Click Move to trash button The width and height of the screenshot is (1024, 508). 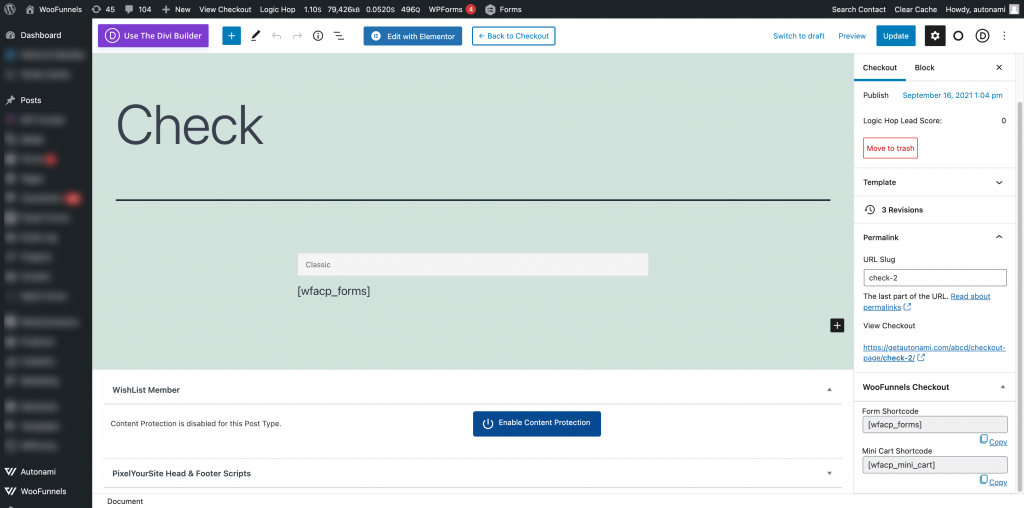890,148
